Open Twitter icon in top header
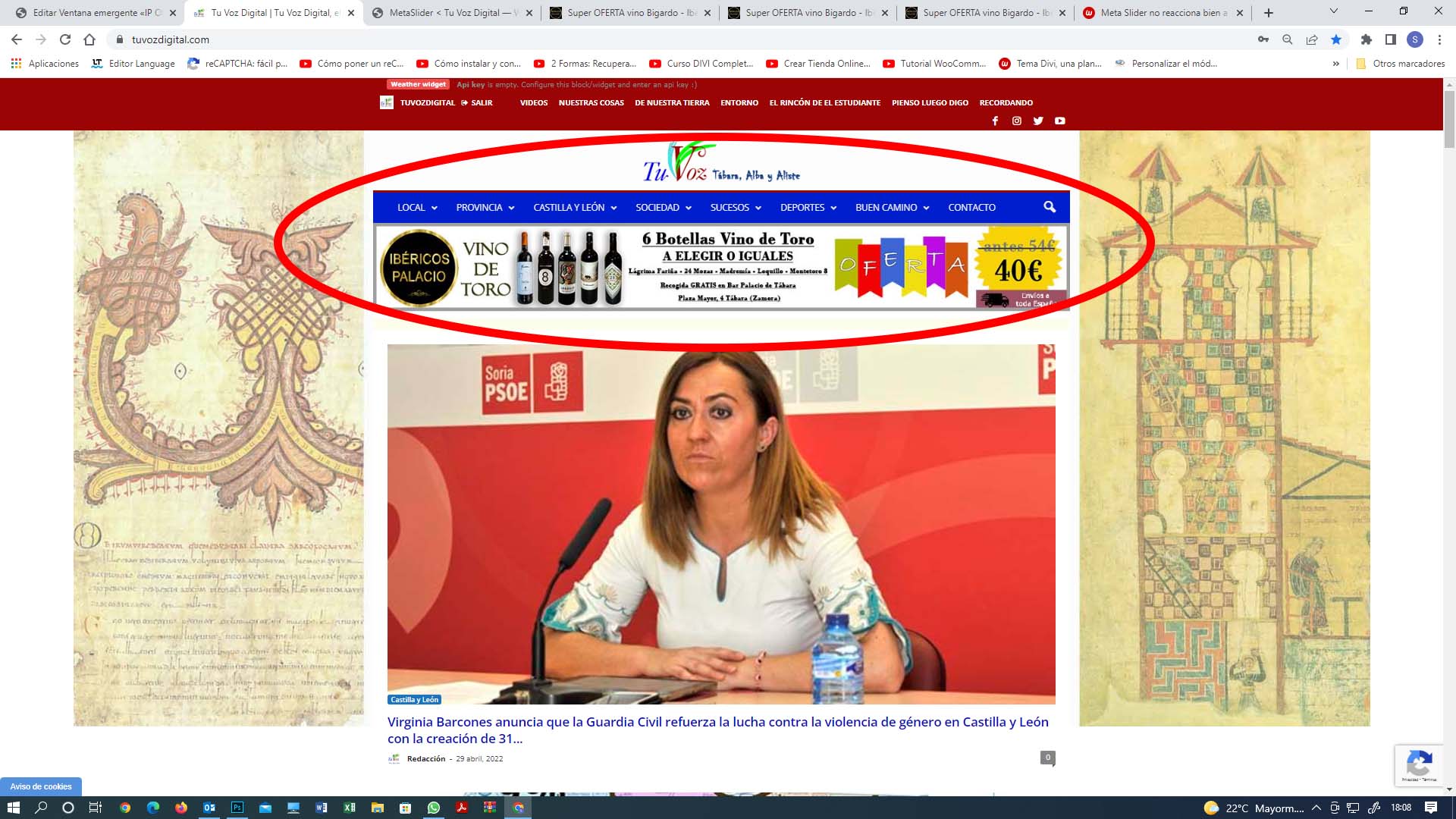The height and width of the screenshot is (819, 1456). pyautogui.click(x=1038, y=121)
